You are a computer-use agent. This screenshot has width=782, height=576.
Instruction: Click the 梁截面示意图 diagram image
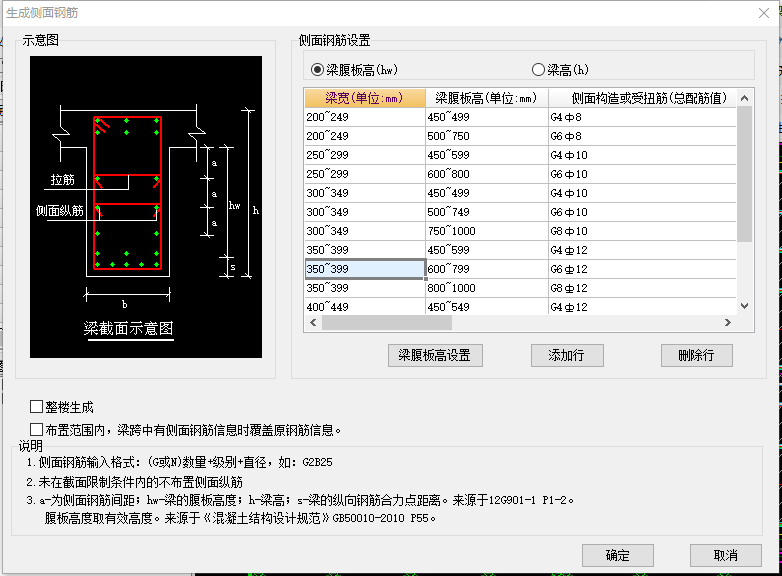[146, 206]
